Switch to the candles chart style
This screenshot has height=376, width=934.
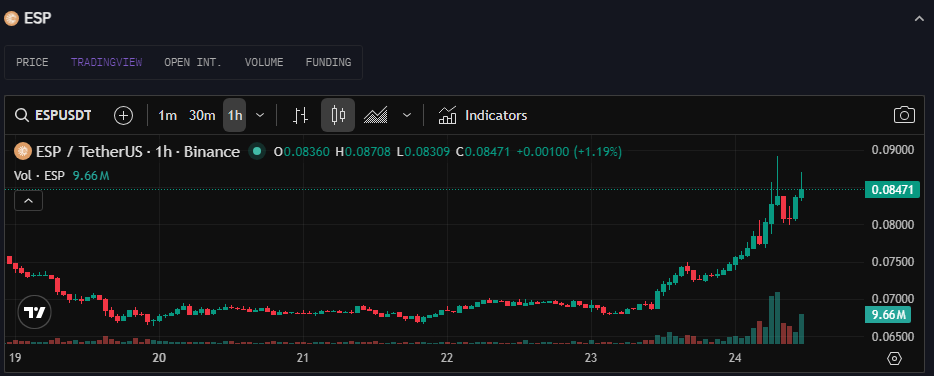(x=338, y=115)
